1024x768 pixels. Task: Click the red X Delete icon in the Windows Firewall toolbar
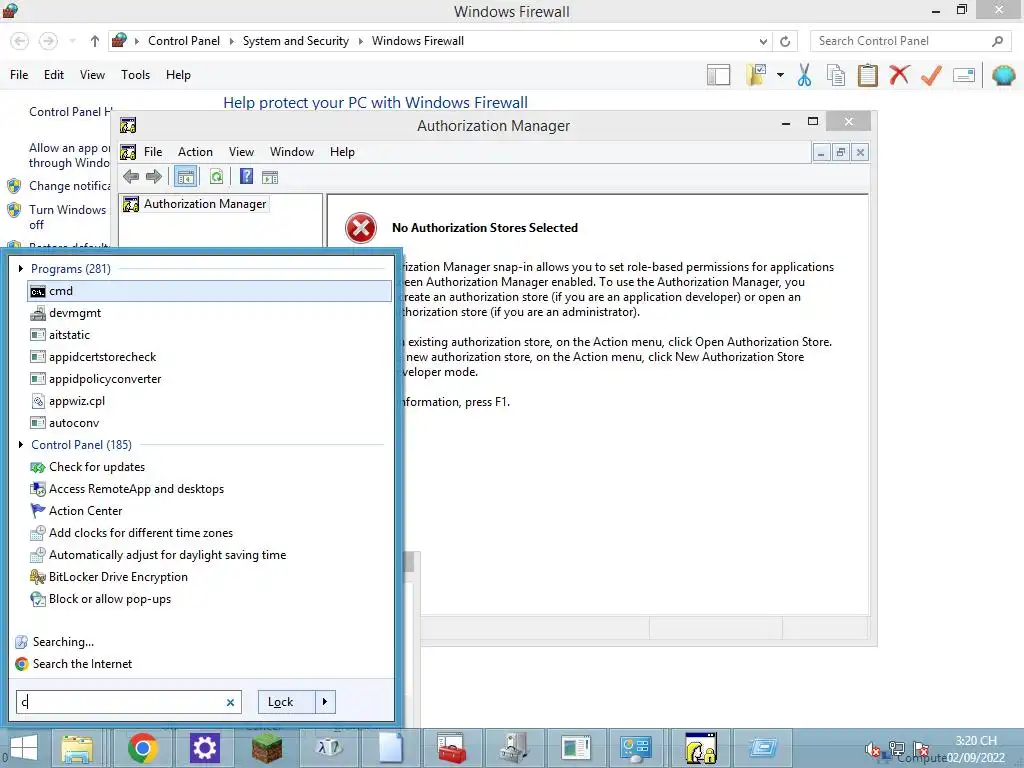click(x=899, y=75)
